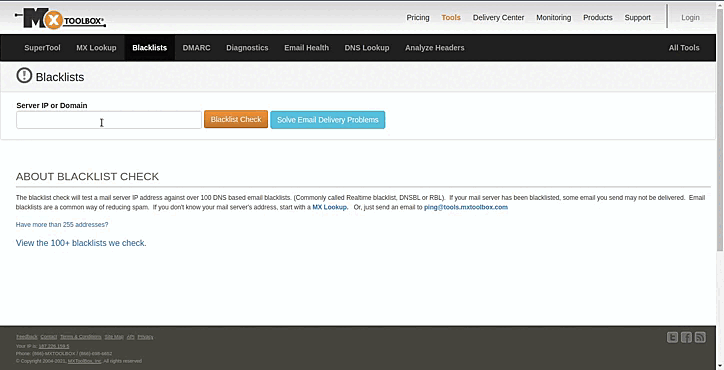Click the MxToolbox logo
Screen dimensions: 724x370
[60, 18]
